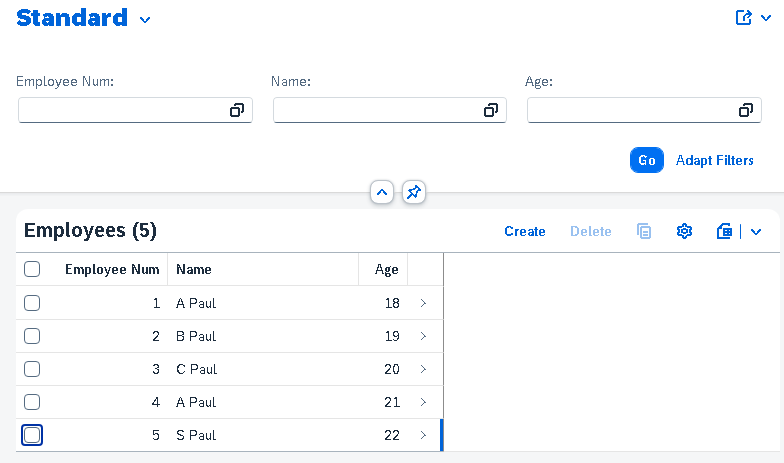Open Adapt Filters link
The width and height of the screenshot is (784, 463).
coord(714,160)
